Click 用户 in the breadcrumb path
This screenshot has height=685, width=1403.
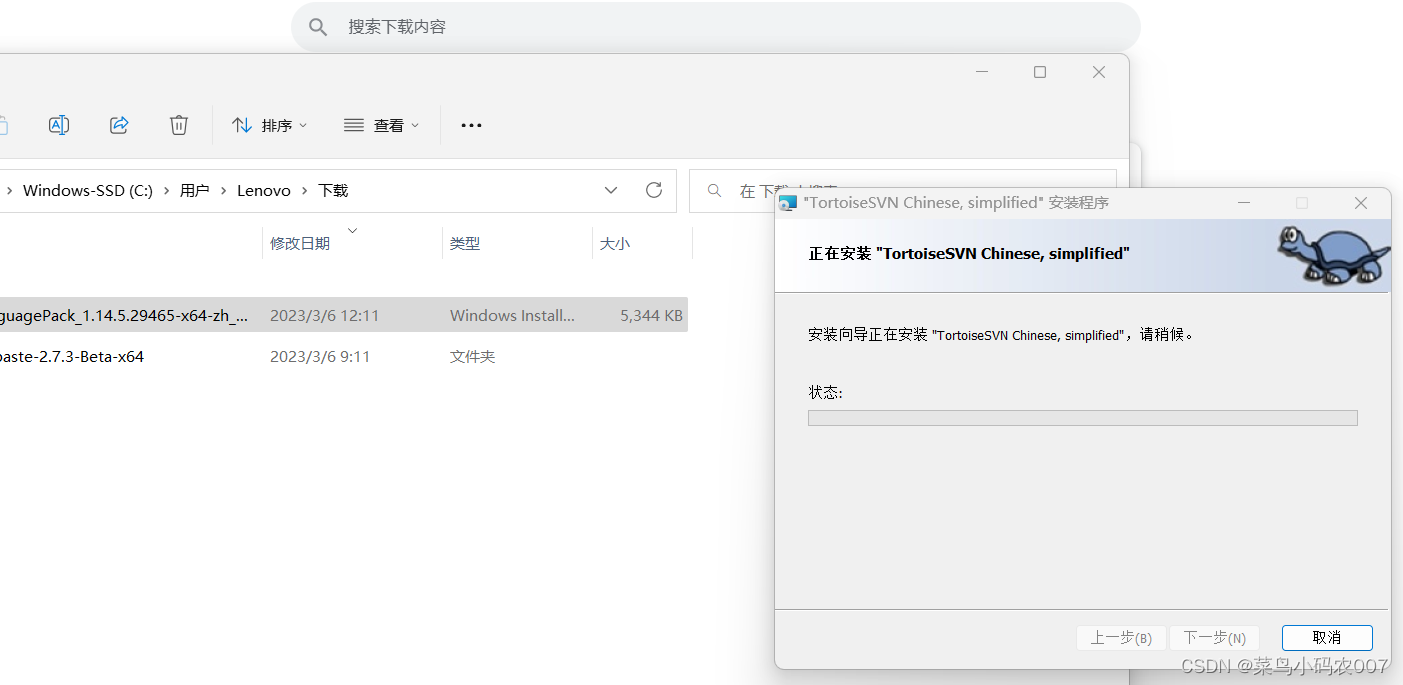[x=194, y=190]
